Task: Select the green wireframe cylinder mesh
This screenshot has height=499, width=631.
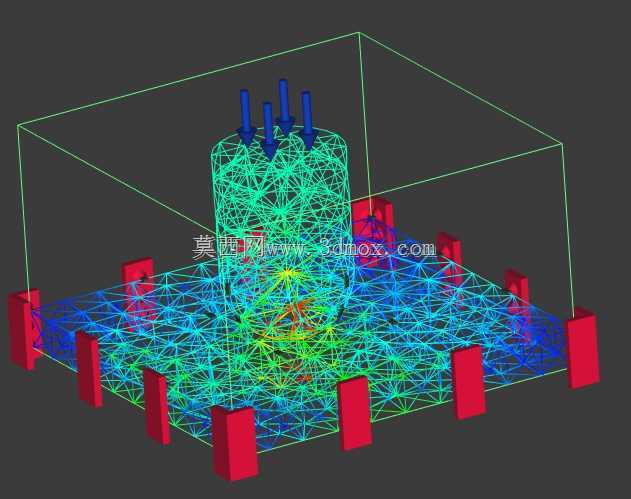Action: point(282,225)
